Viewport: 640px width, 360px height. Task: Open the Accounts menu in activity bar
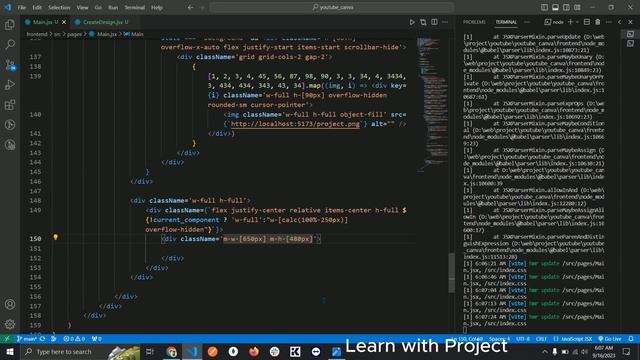point(10,304)
